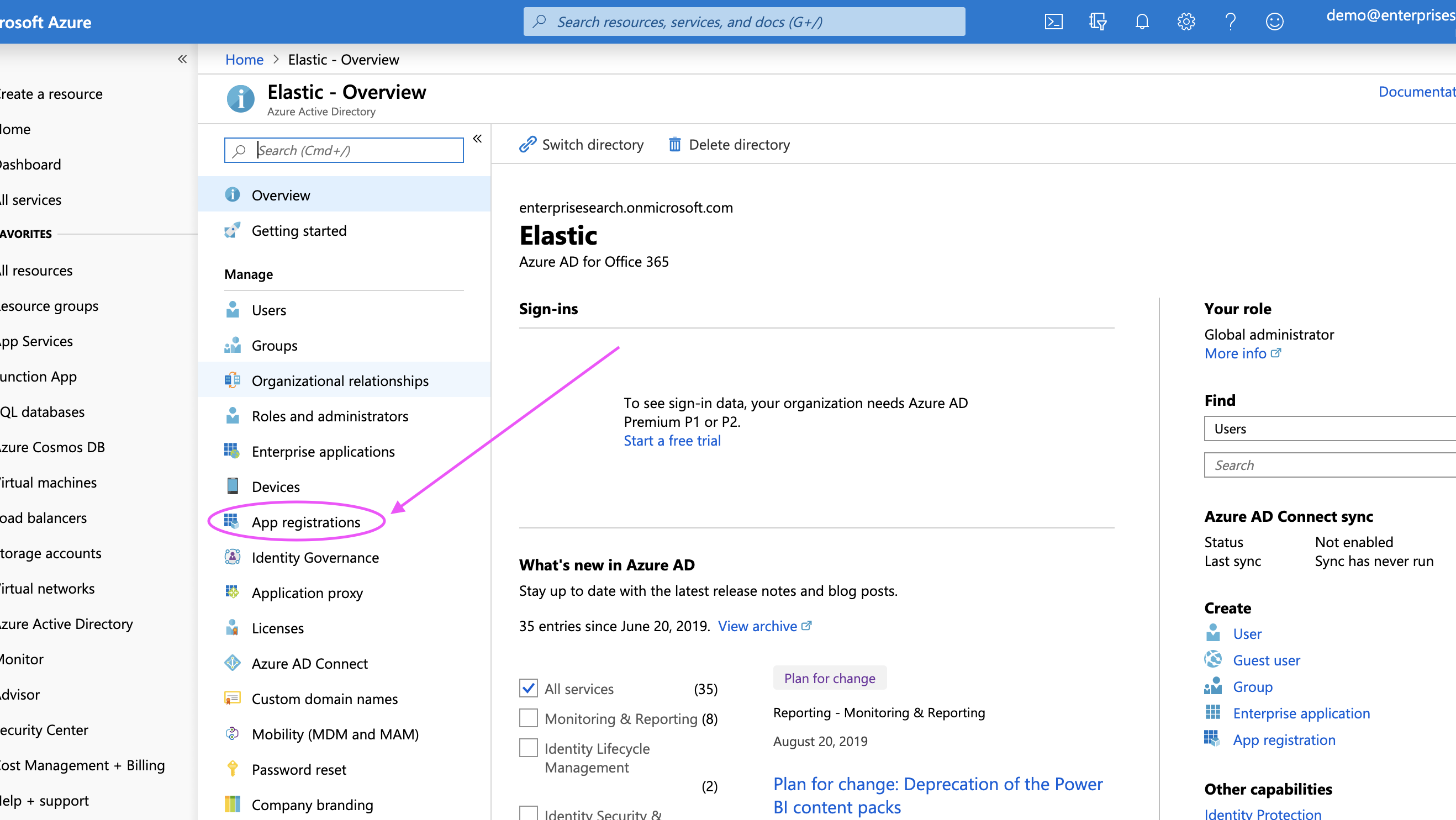
Task: Collapse the Azure AD menu panel
Action: tap(477, 139)
